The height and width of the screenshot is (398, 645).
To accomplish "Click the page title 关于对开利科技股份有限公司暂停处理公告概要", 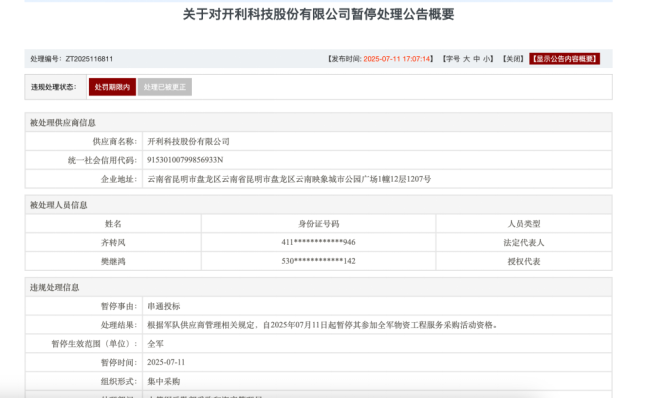I will [x=318, y=14].
